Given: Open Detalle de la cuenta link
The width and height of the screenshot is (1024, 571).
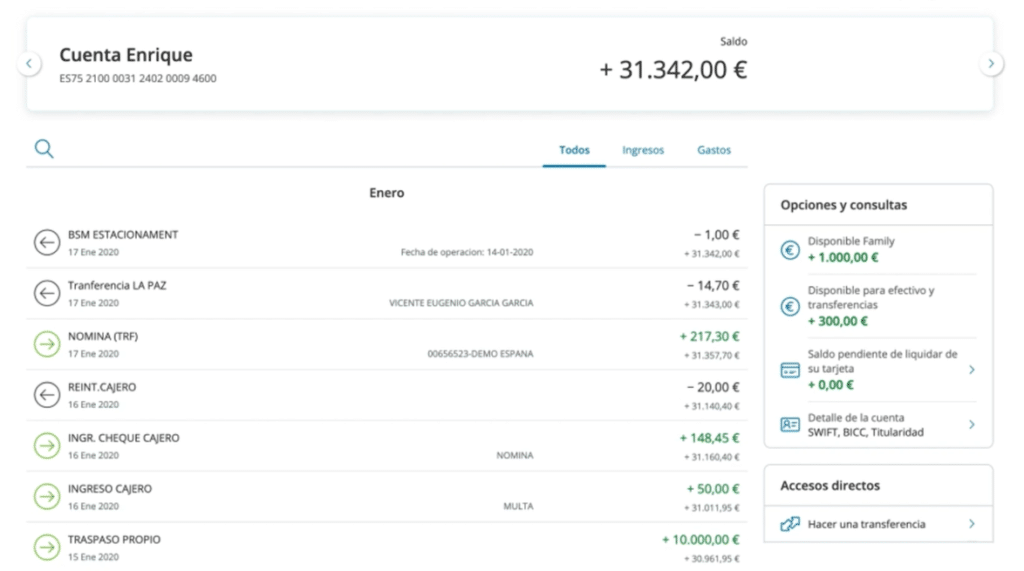Looking at the screenshot, I should click(x=856, y=417).
